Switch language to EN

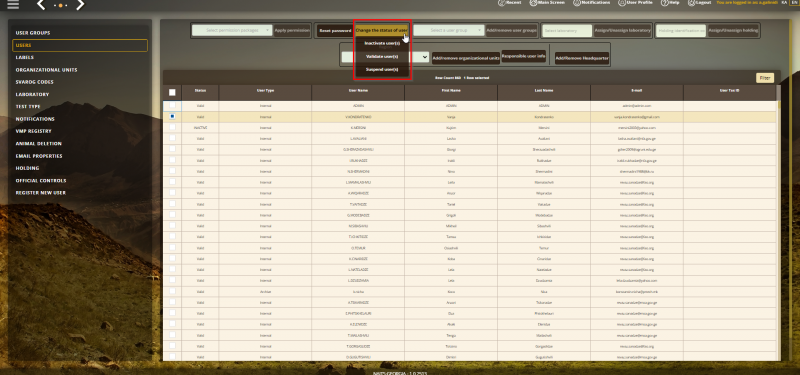[x=794, y=3]
